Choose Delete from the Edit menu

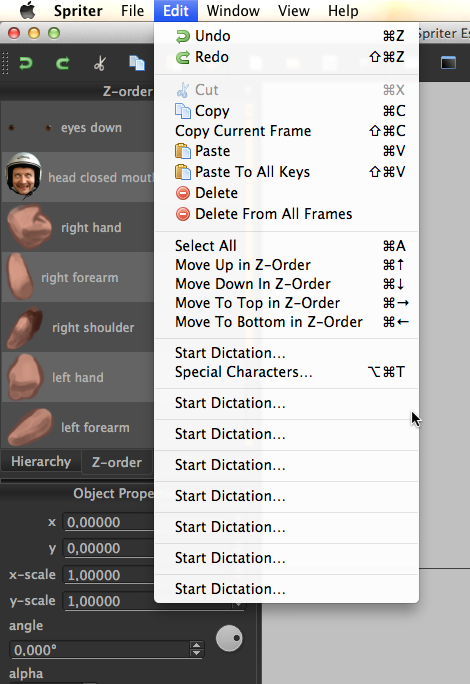pos(286,193)
